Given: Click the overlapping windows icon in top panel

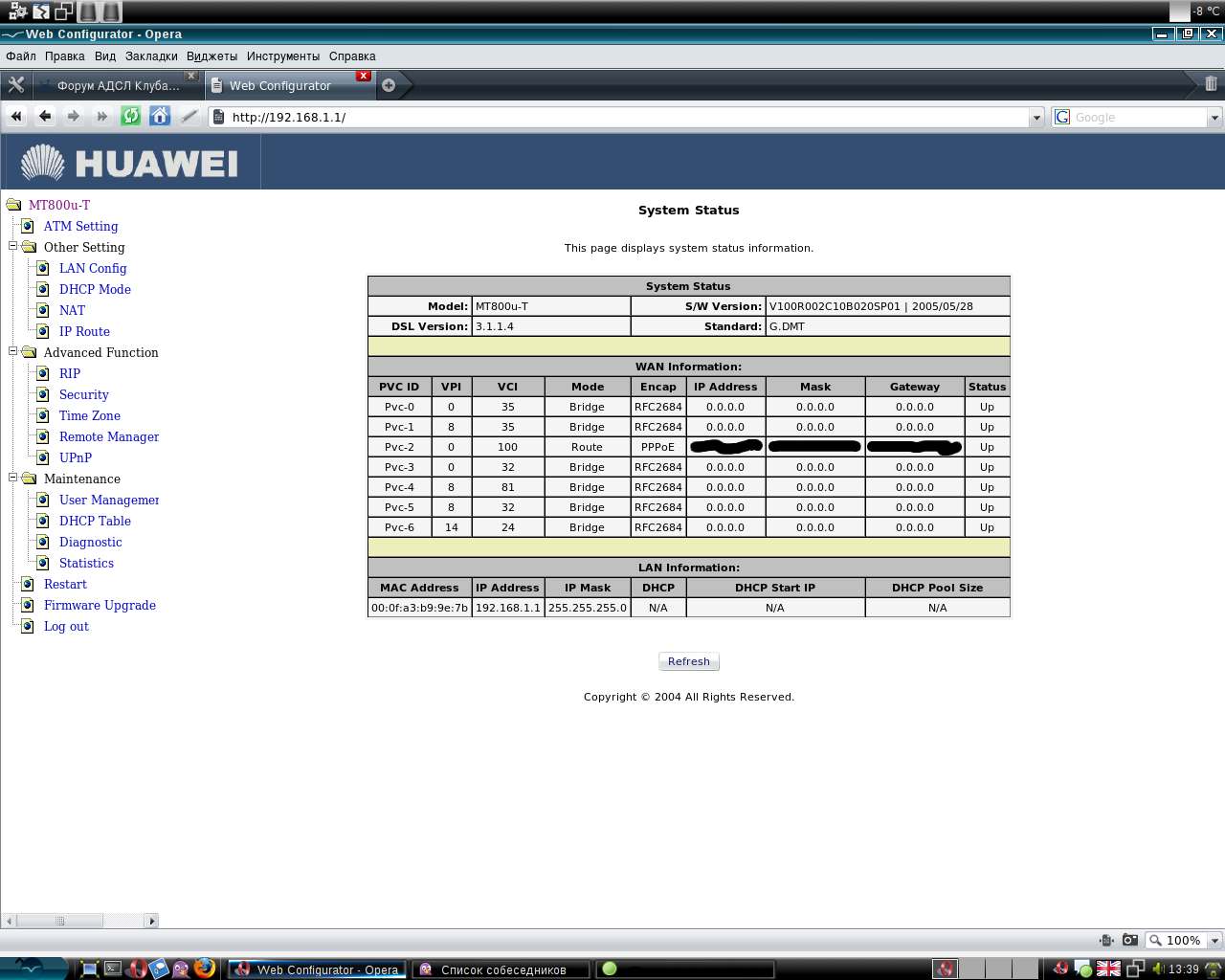Looking at the screenshot, I should click(x=64, y=11).
